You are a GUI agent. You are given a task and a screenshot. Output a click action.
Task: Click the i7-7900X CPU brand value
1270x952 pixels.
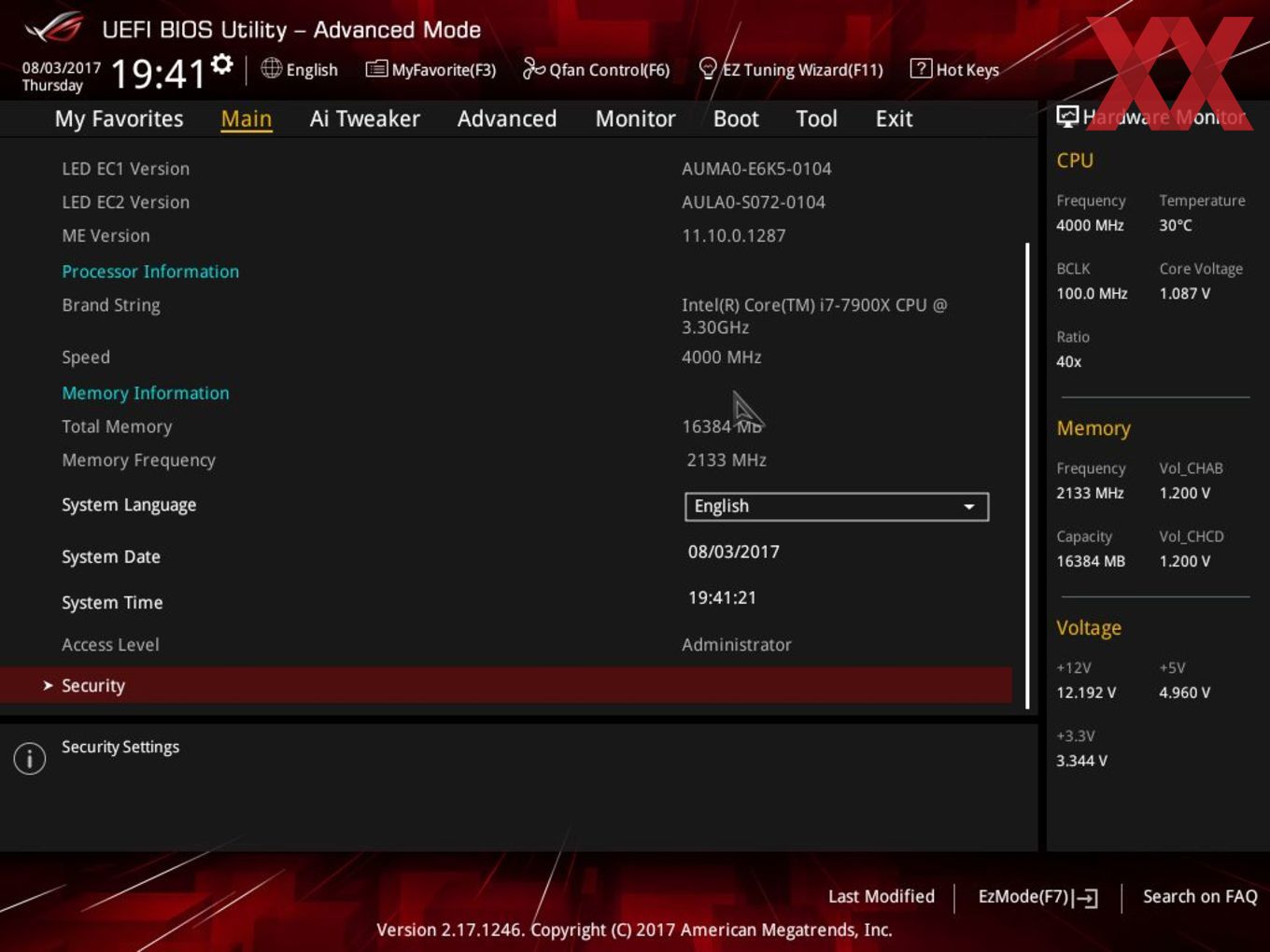[x=814, y=315]
